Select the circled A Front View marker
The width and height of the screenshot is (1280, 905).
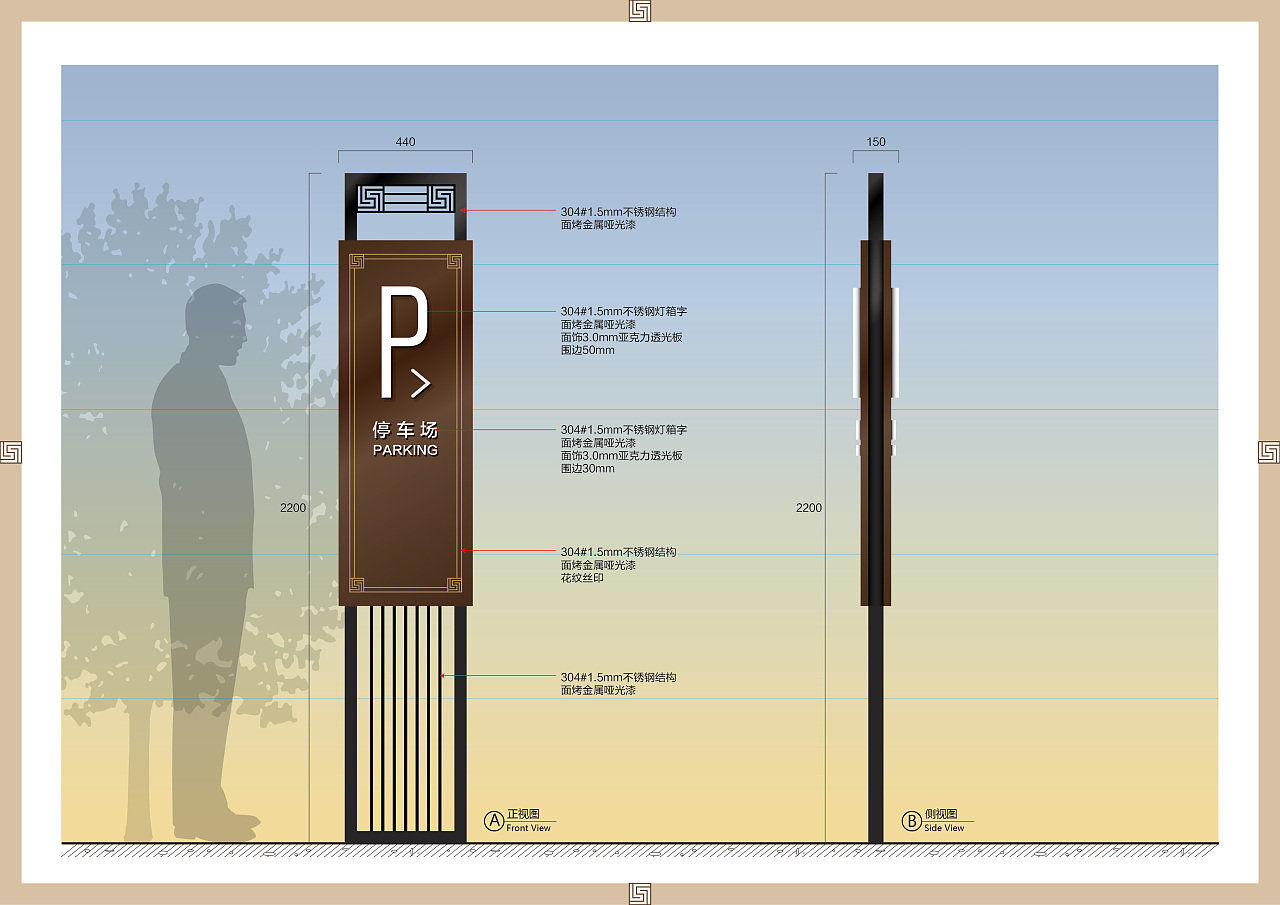click(494, 821)
